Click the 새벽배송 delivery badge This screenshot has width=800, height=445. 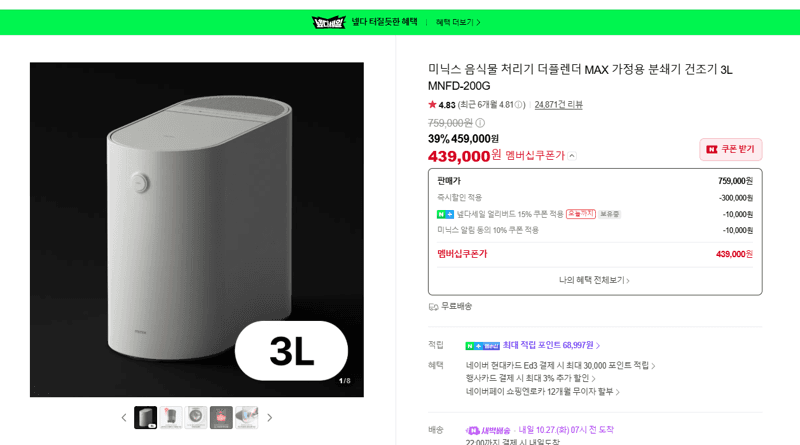[488, 430]
